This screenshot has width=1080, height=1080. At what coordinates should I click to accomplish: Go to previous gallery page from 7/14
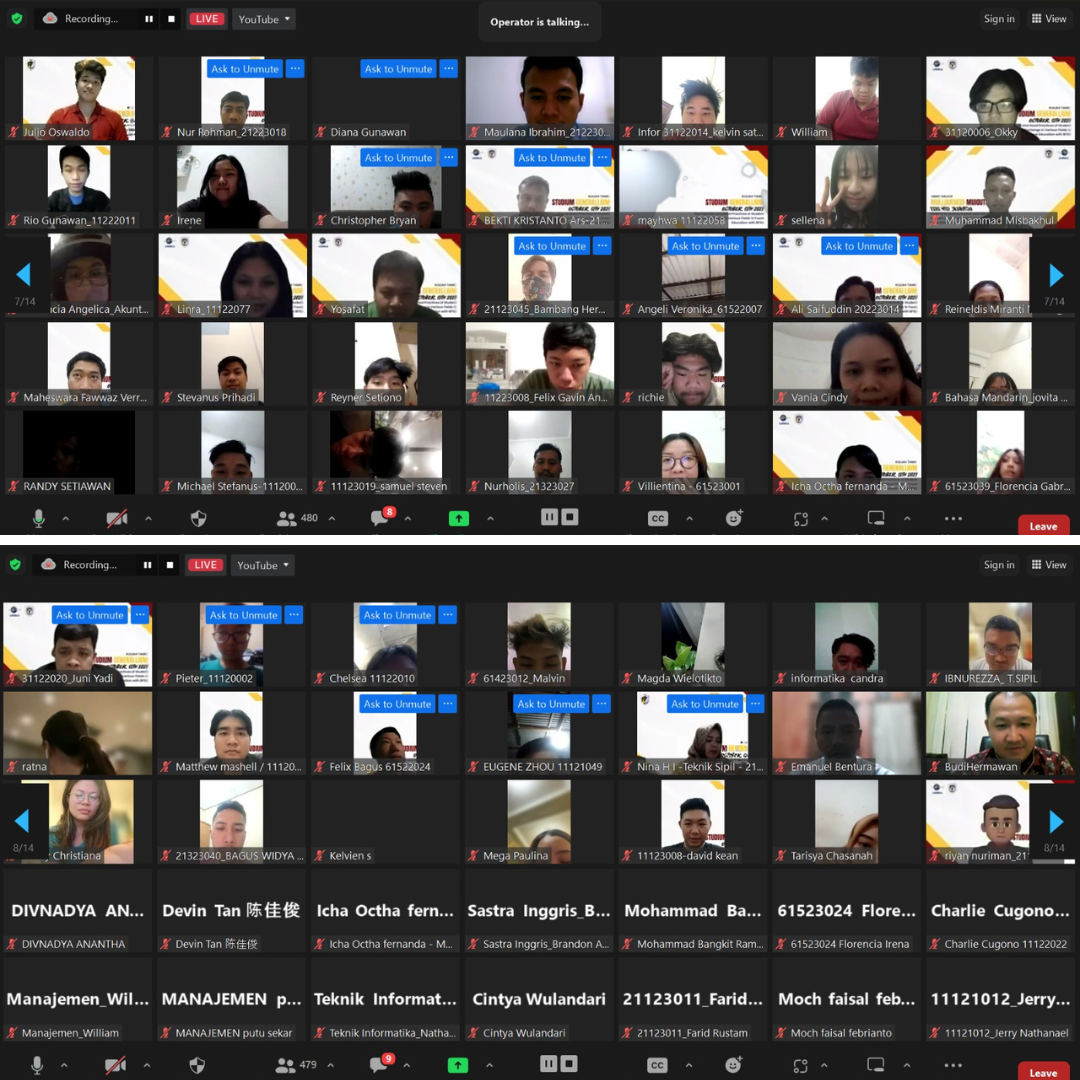(23, 275)
